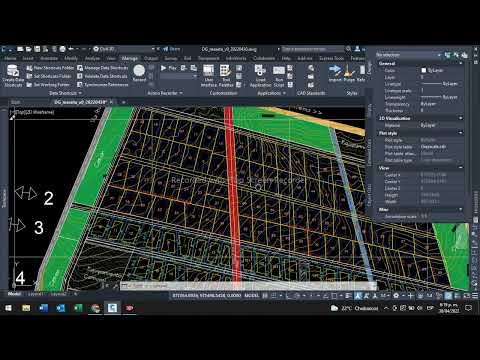The height and width of the screenshot is (360, 480).
Task: Click the Share button in title bar
Action: coord(172,49)
